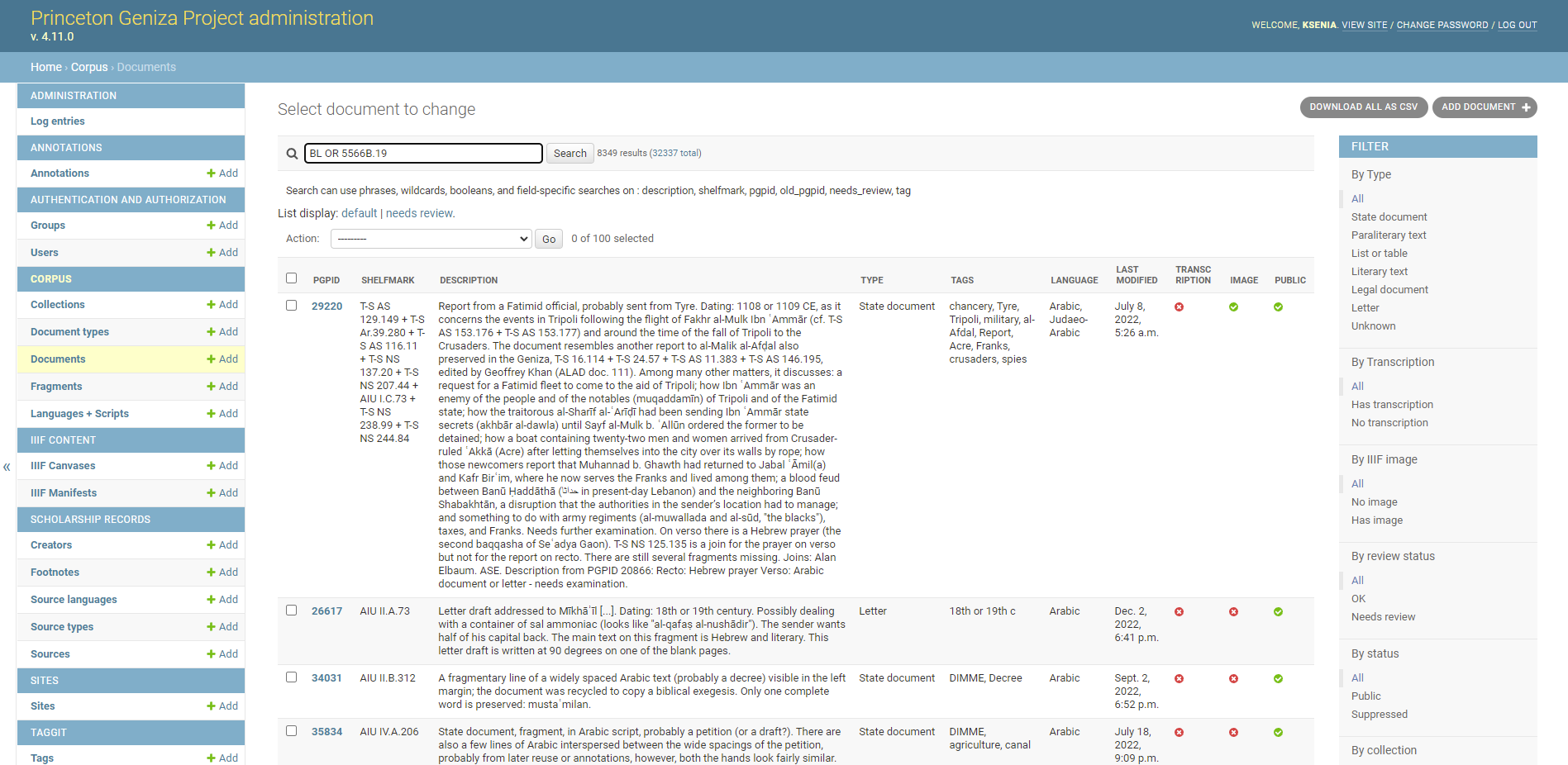Click the red transcription status icon for PGPID 29220
This screenshot has height=765, width=1568.
coord(1180,306)
